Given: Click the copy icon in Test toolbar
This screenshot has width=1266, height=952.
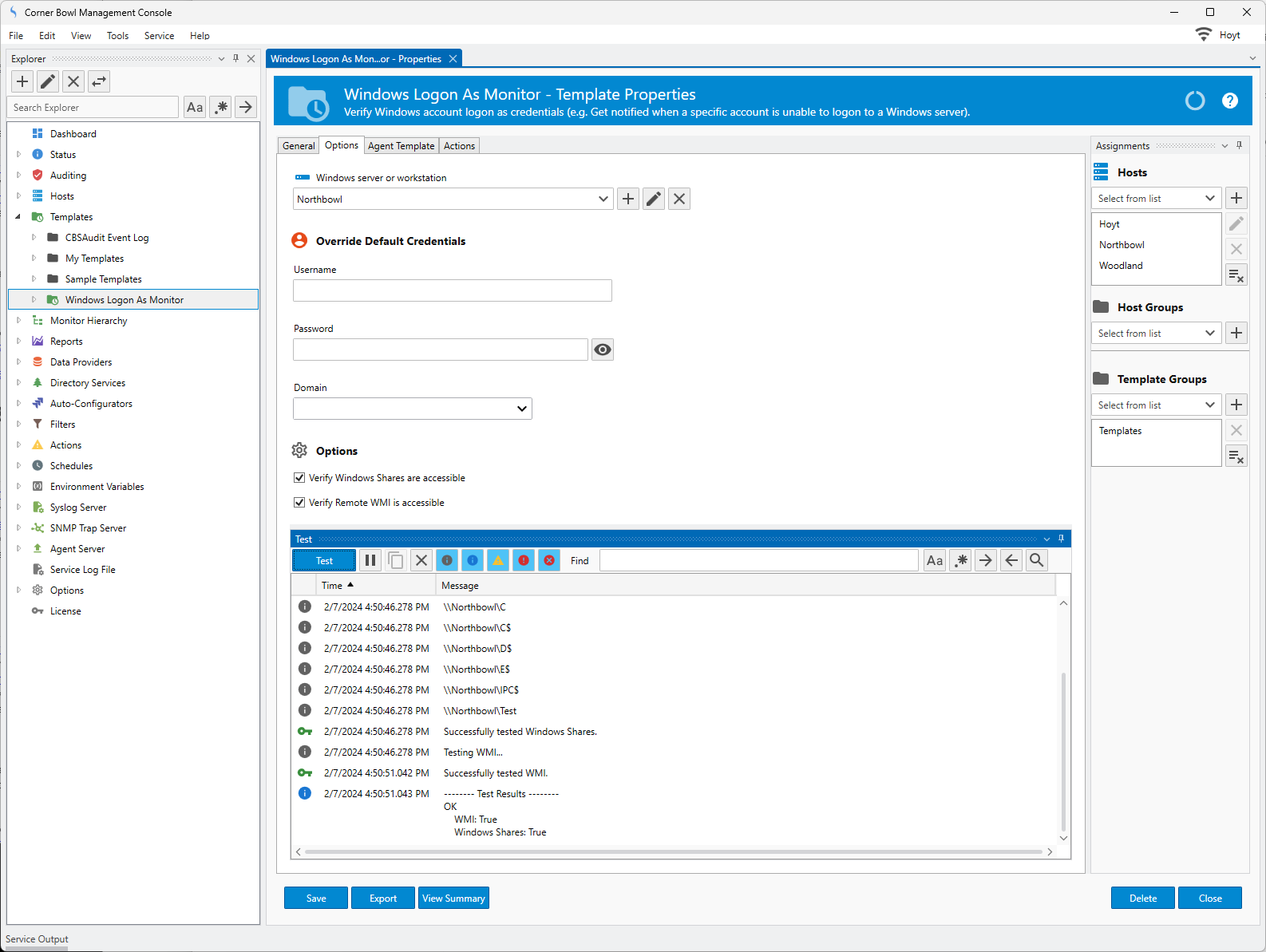Looking at the screenshot, I should [396, 560].
